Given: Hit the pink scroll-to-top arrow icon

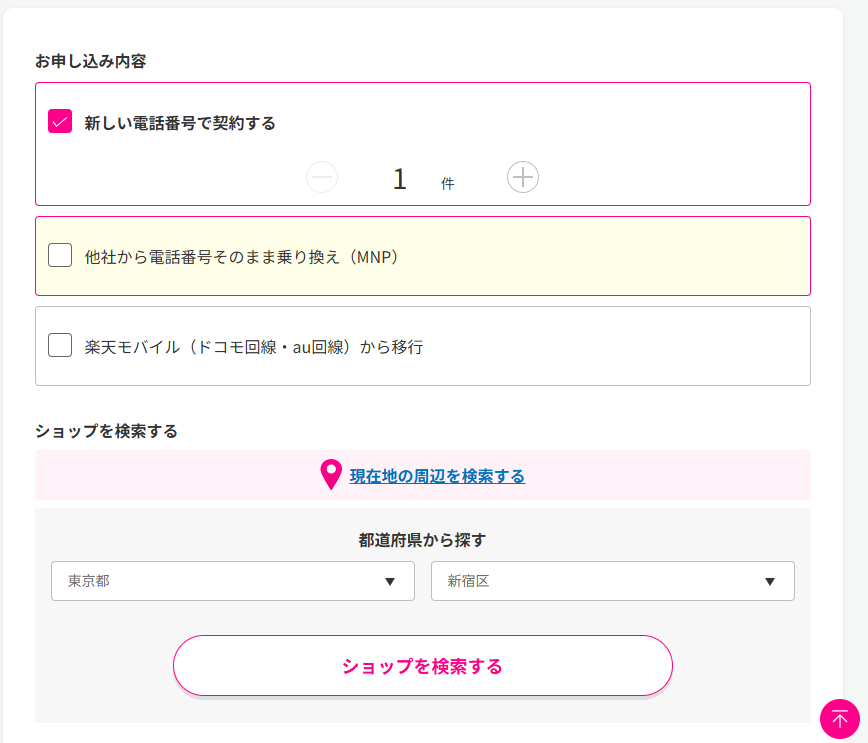Looking at the screenshot, I should pos(839,718).
